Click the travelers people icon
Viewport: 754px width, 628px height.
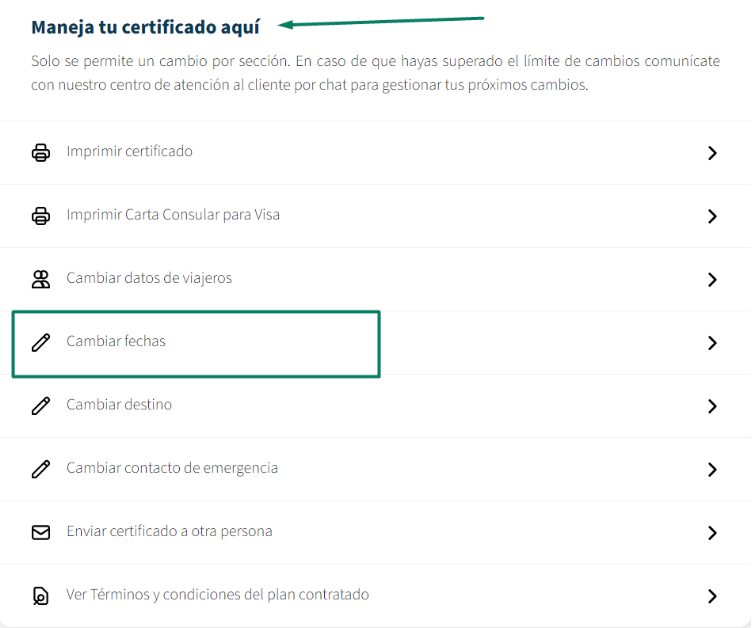[41, 279]
